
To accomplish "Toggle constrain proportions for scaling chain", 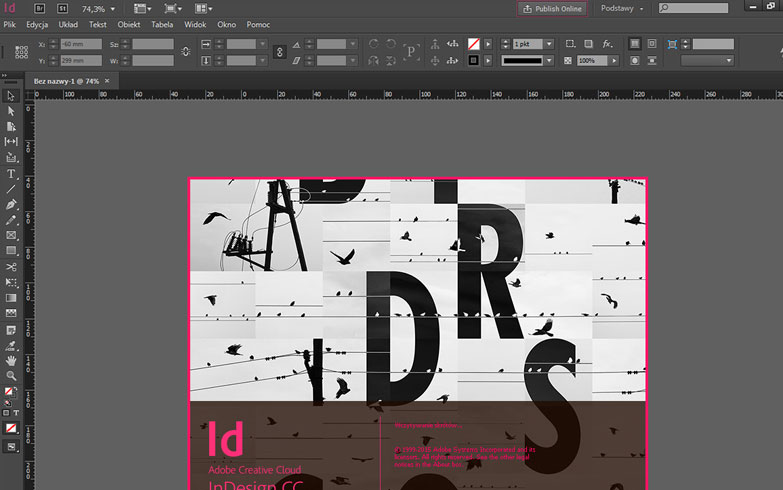I will pyautogui.click(x=280, y=52).
